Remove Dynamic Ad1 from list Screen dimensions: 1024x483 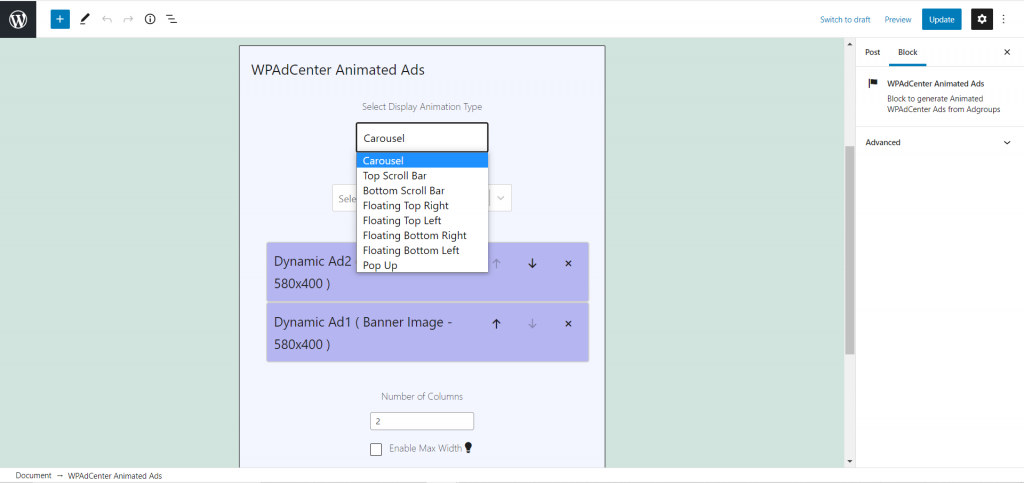click(568, 323)
